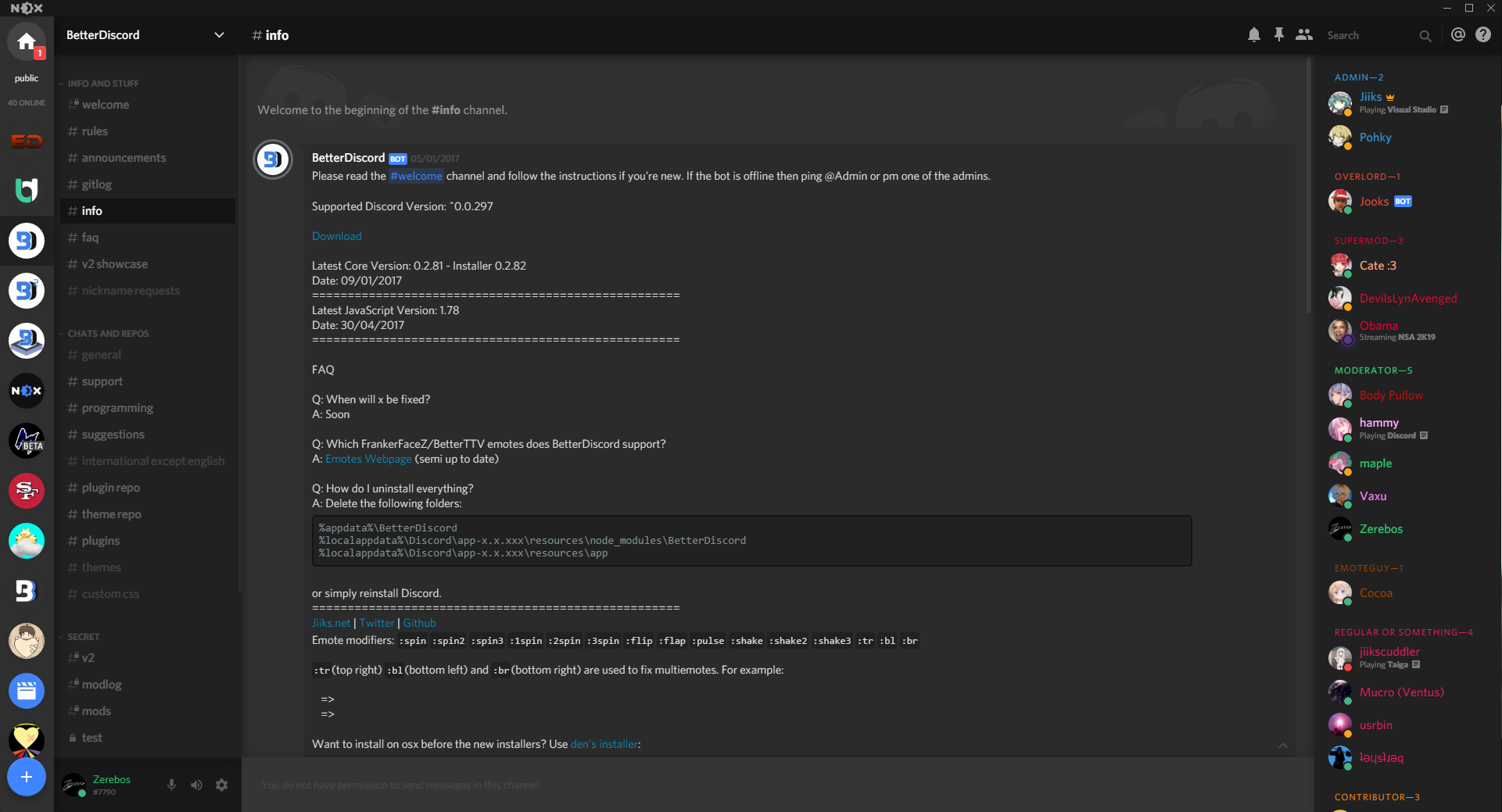Mute the microphone
1502x812 pixels.
(x=171, y=785)
